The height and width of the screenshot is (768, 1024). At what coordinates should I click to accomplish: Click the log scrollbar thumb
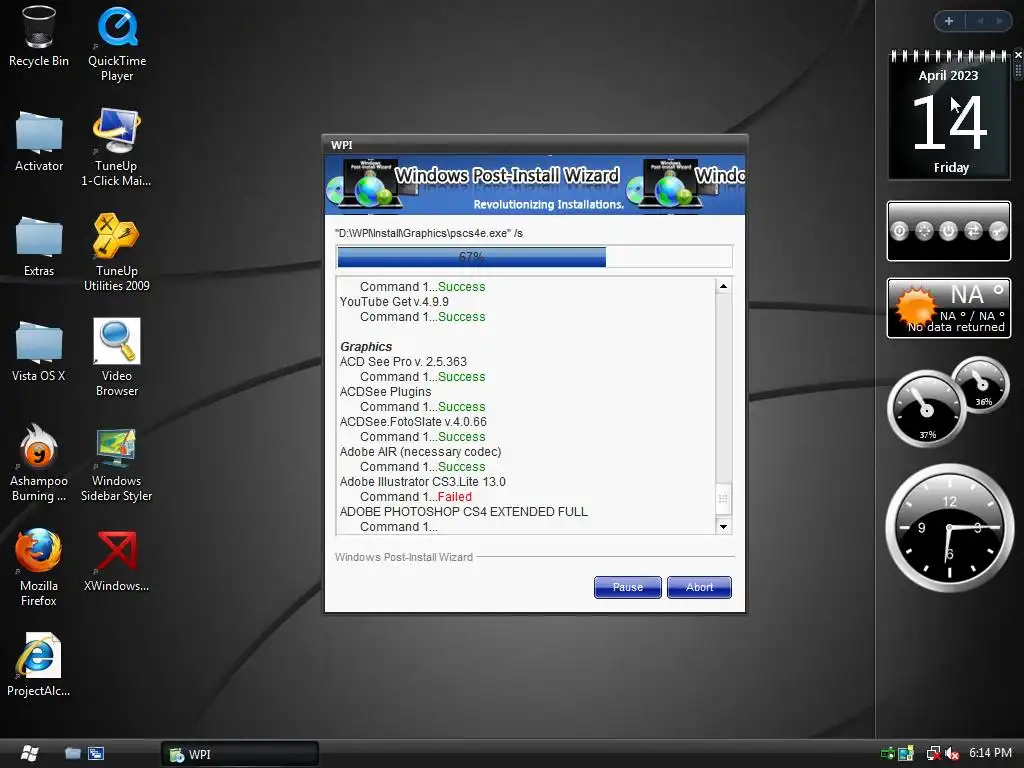[x=723, y=498]
